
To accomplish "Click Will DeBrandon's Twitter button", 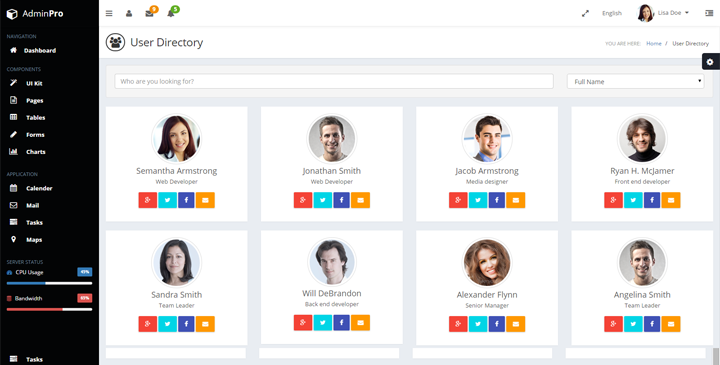I will 323,323.
